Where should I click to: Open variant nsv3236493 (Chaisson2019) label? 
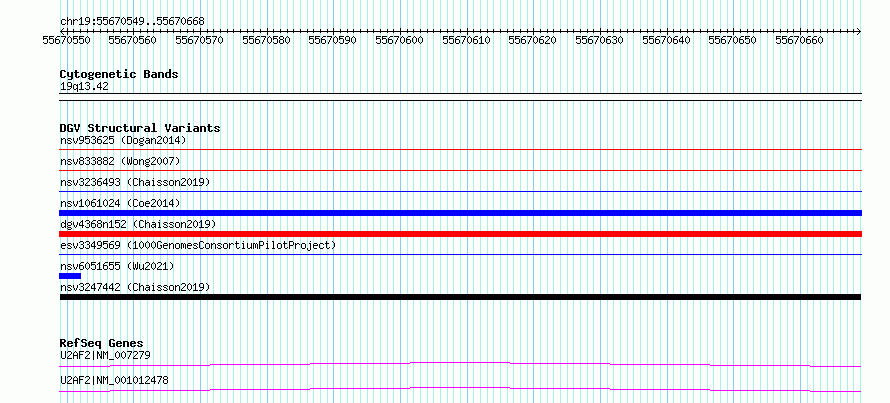[x=135, y=182]
